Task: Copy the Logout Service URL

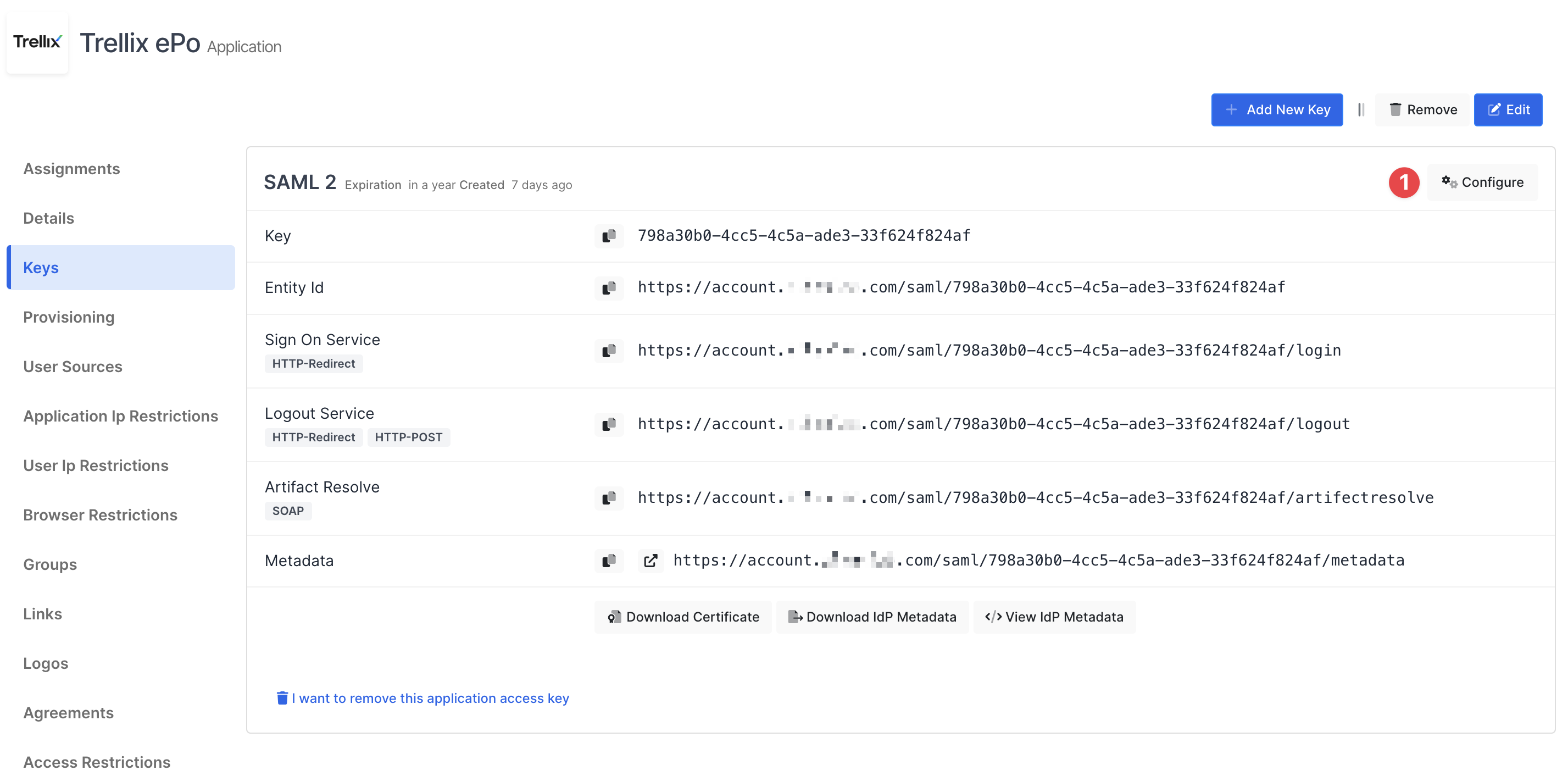Action: pyautogui.click(x=609, y=424)
